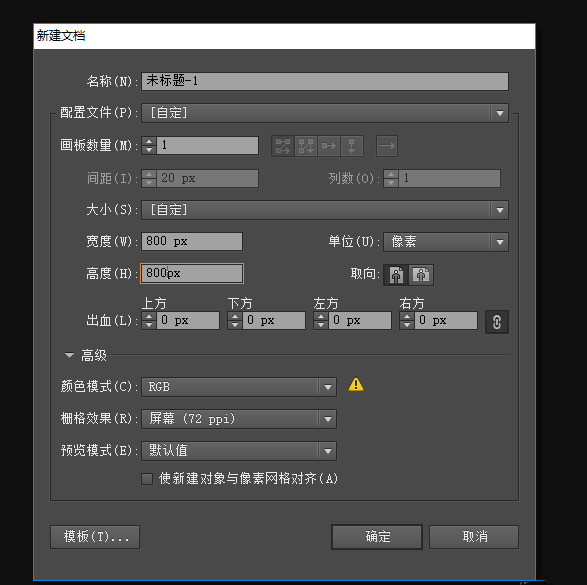Select grid by row artboard layout icon

[x=283, y=146]
